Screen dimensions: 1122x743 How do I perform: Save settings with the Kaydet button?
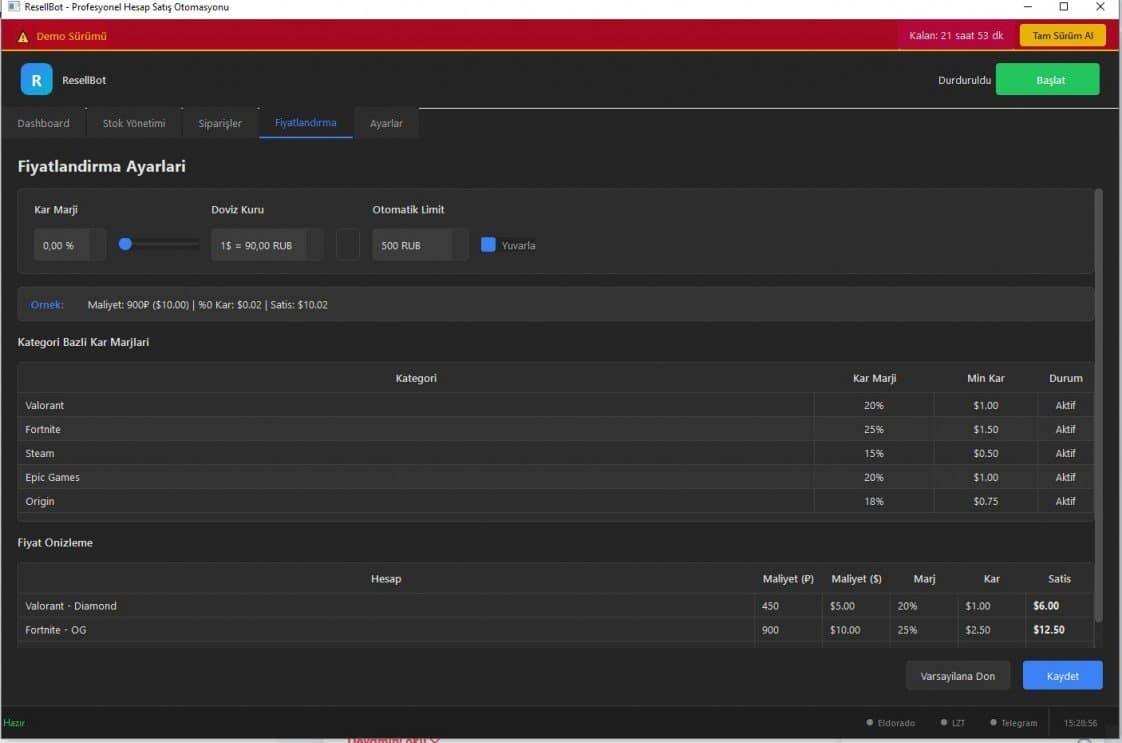1063,676
